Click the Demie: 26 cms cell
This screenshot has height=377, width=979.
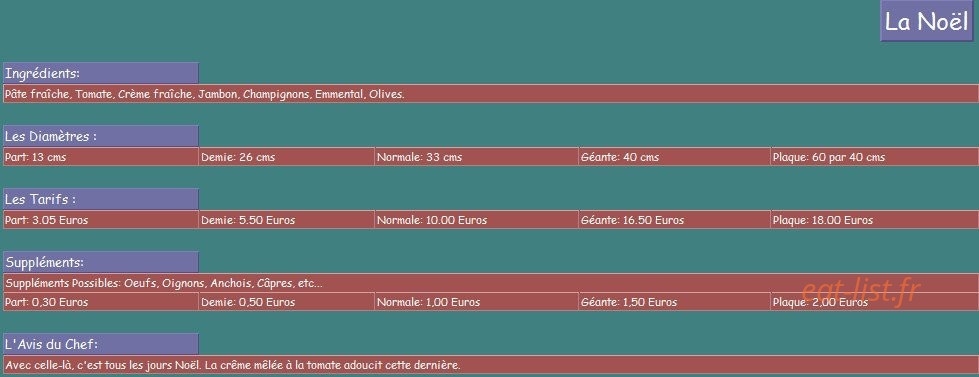point(287,157)
